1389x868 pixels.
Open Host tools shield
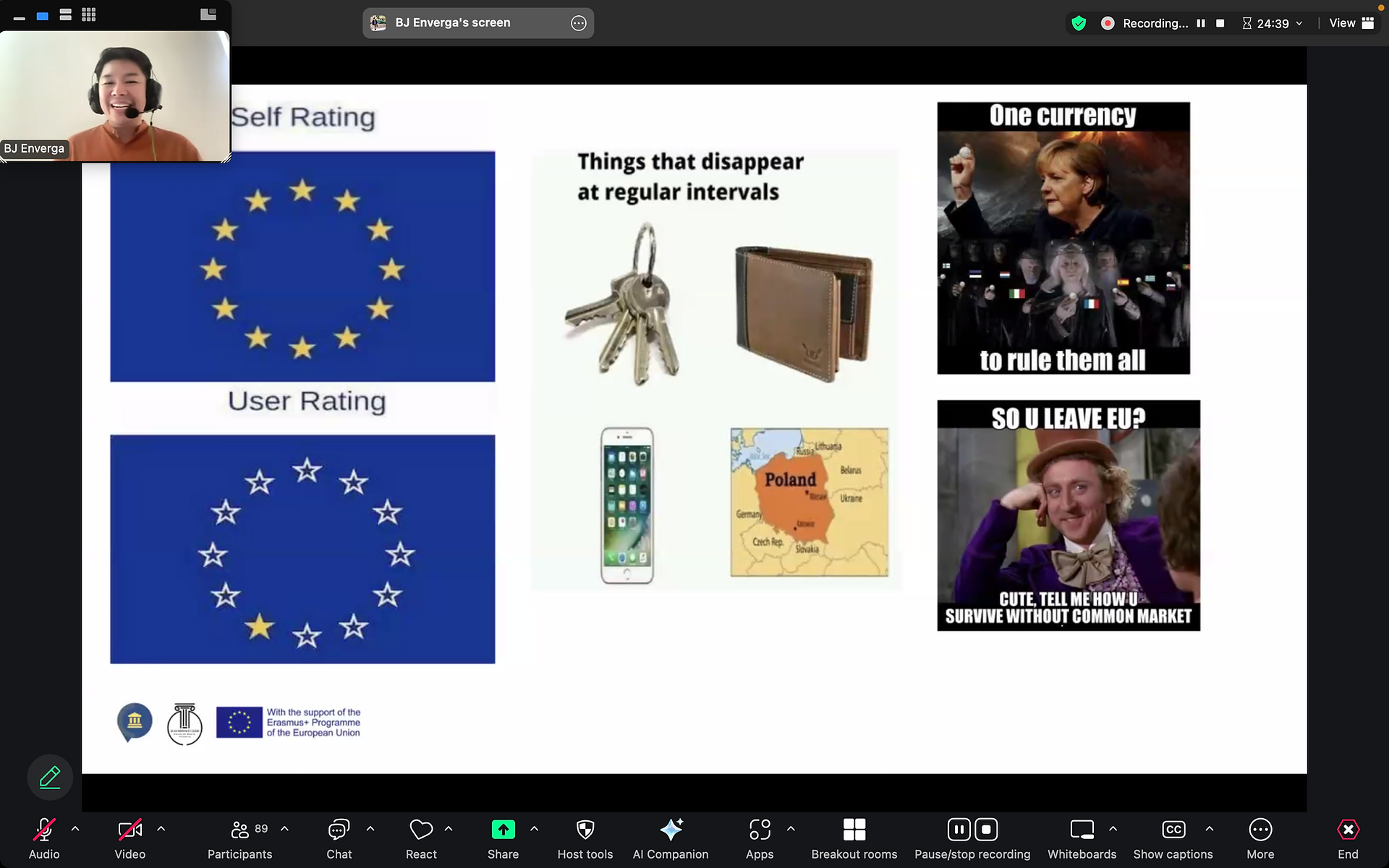pos(585,838)
